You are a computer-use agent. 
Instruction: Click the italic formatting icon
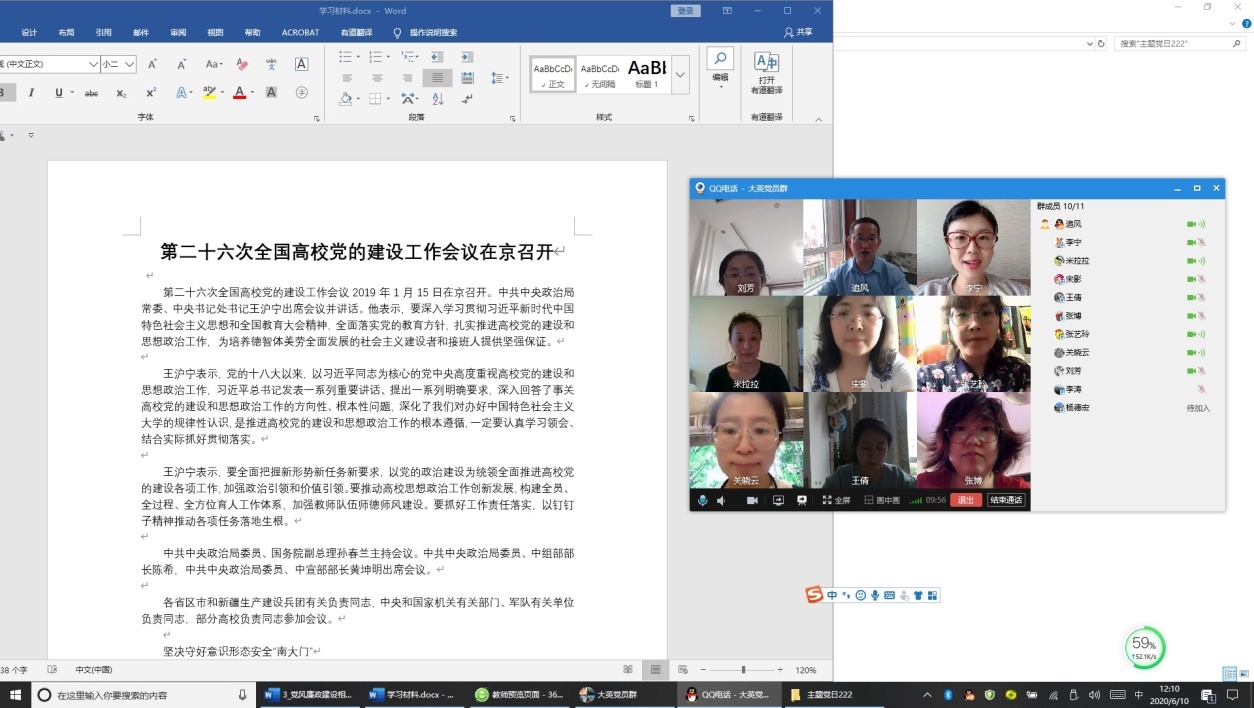tap(31, 93)
